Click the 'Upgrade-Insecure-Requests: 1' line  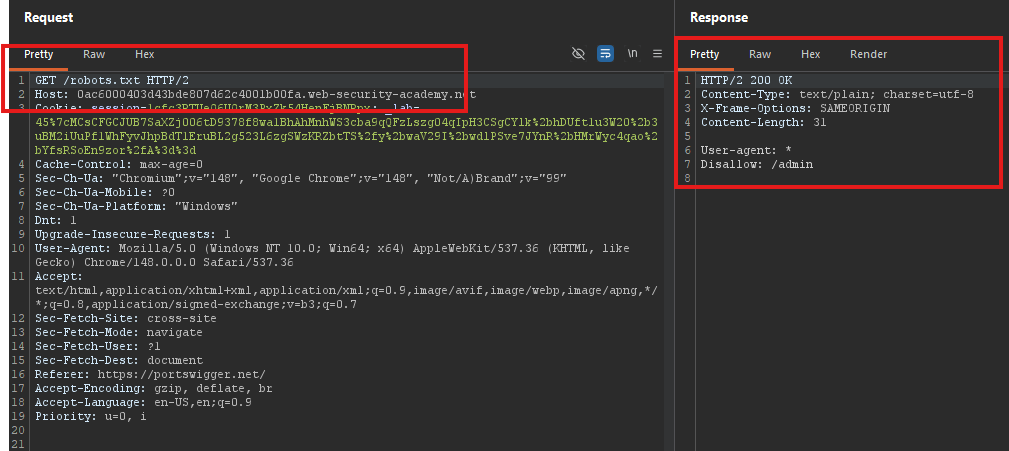[x=133, y=234]
